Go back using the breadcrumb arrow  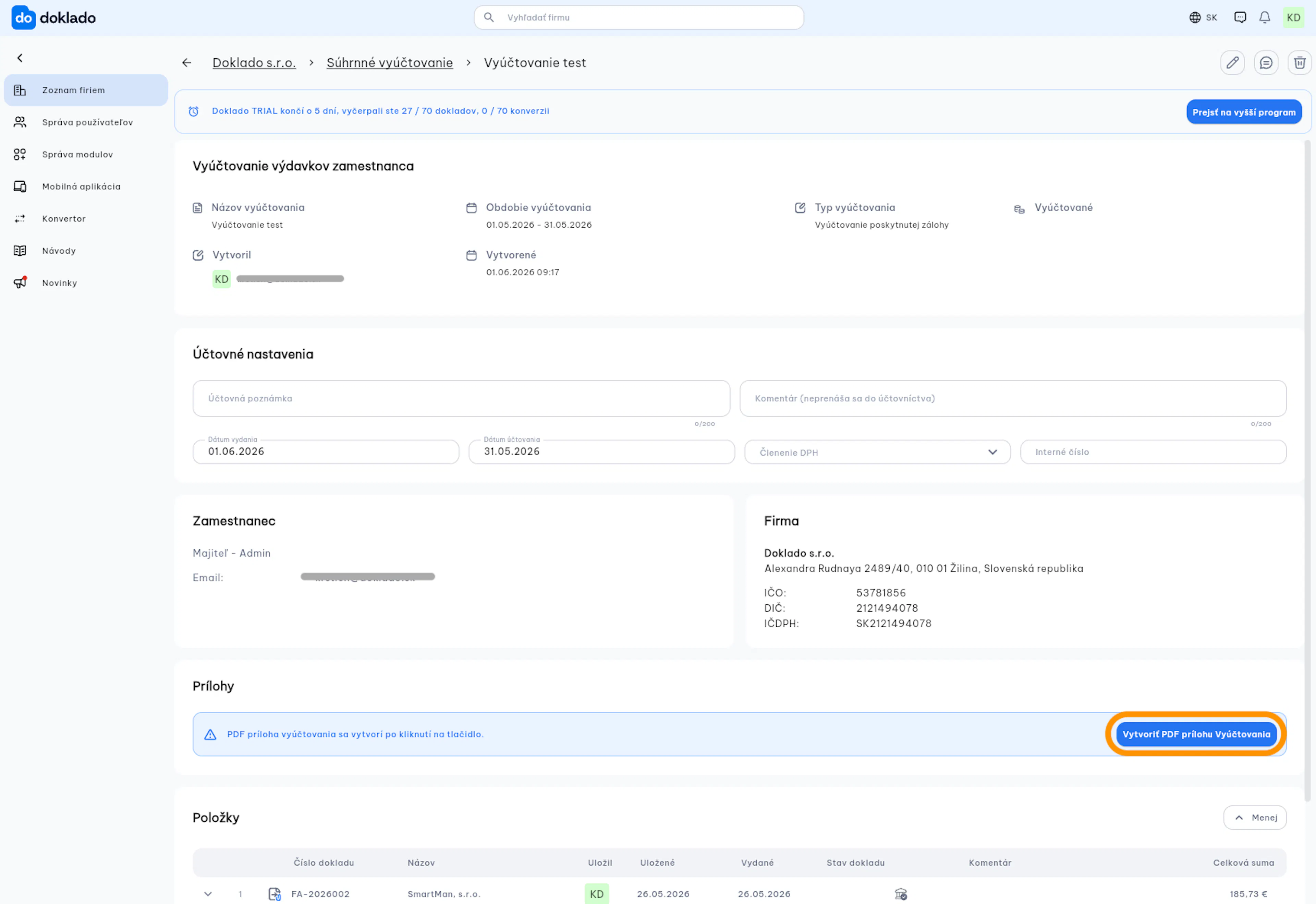[187, 63]
